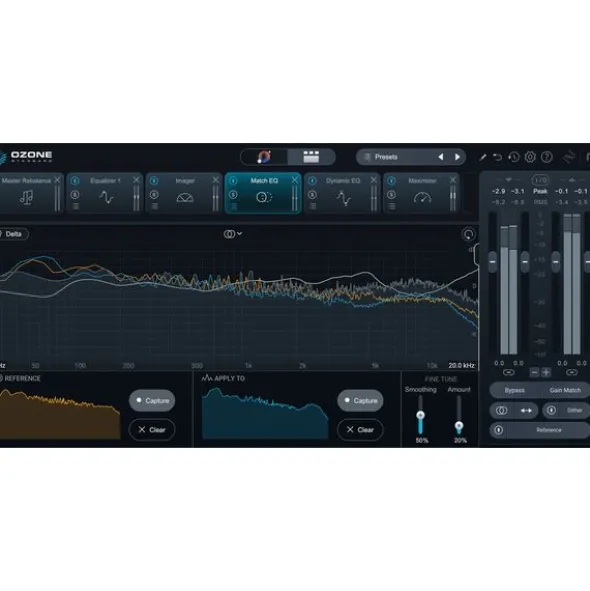The height and width of the screenshot is (591, 590).
Task: Click the I/O meter options pill
Action: [x=540, y=180]
